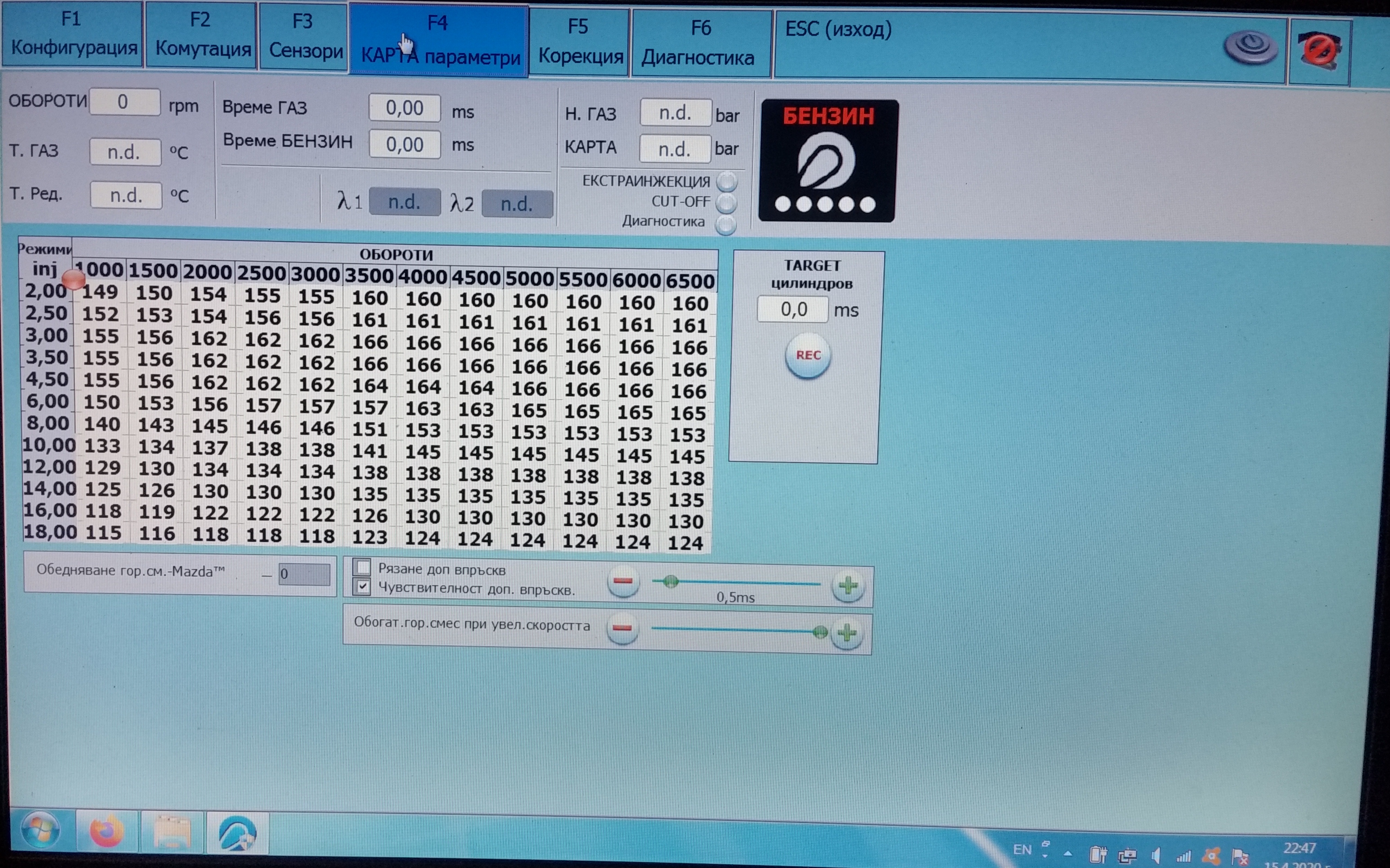Click the 0,5ms sensitivity slider handle
Viewport: 1390px width, 868px height.
pos(670,582)
